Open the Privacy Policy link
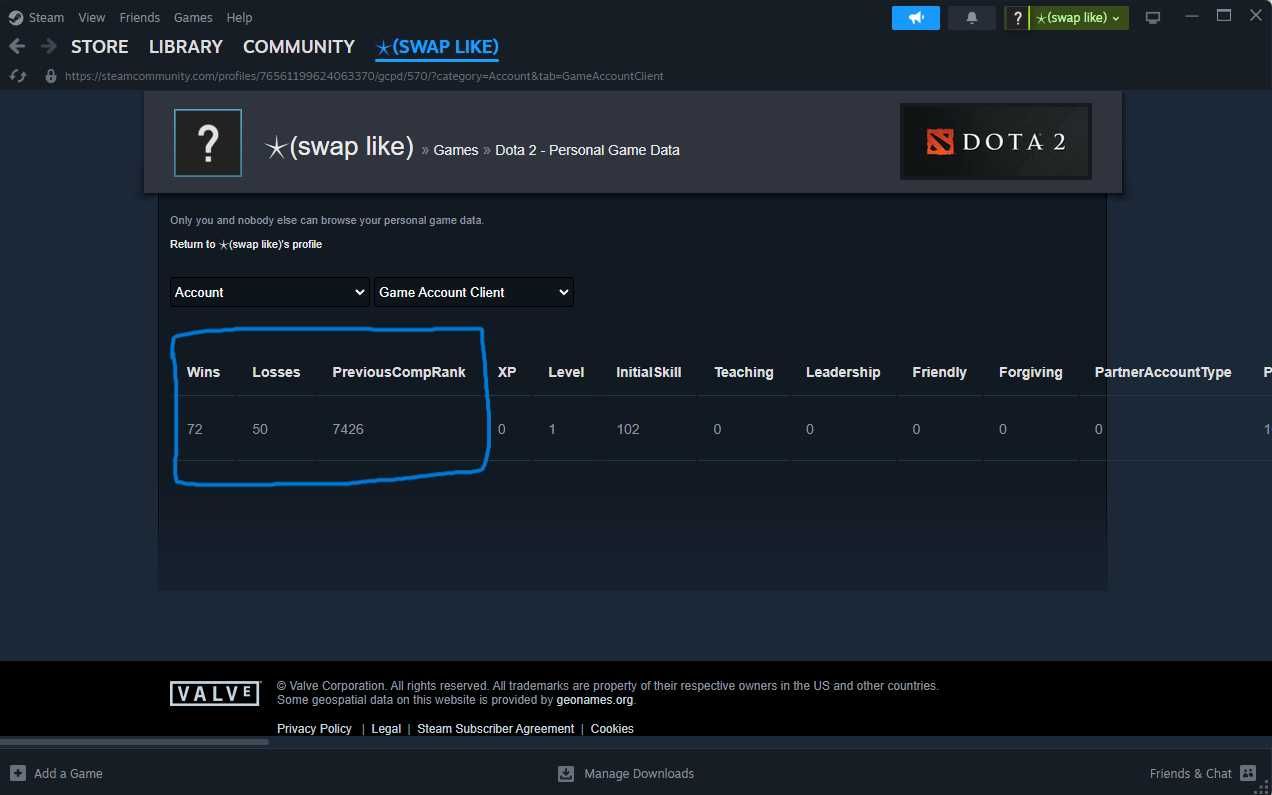Viewport: 1272px width, 795px height. point(314,729)
